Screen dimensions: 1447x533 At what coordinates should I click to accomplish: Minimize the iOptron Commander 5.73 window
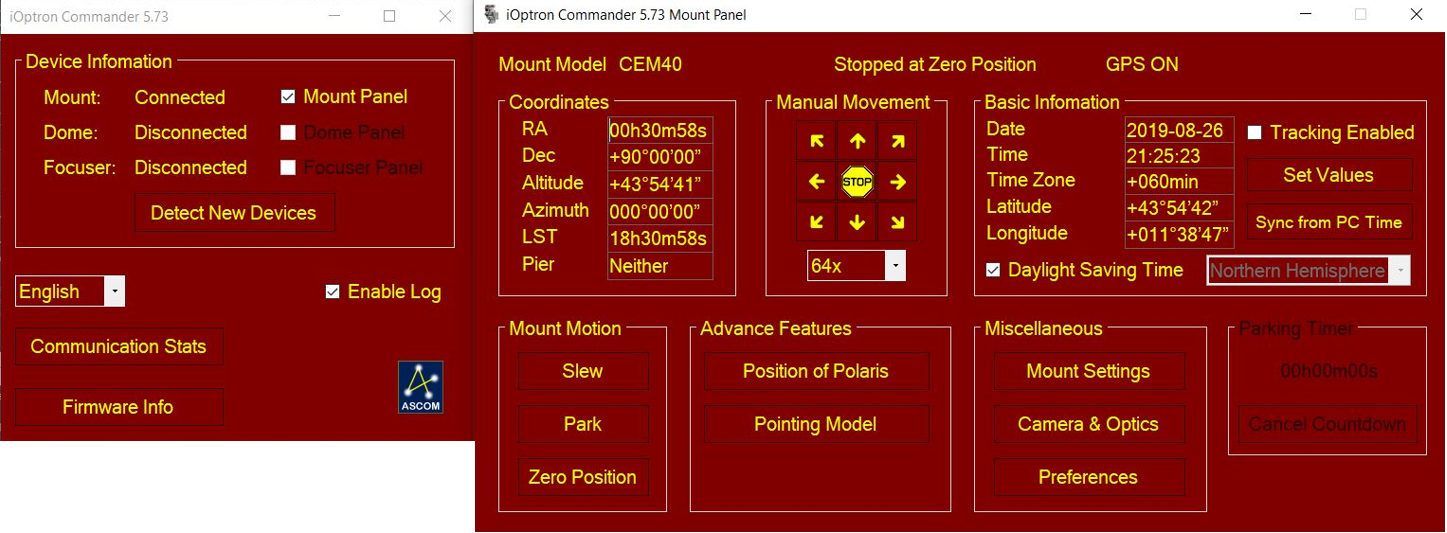pos(334,16)
